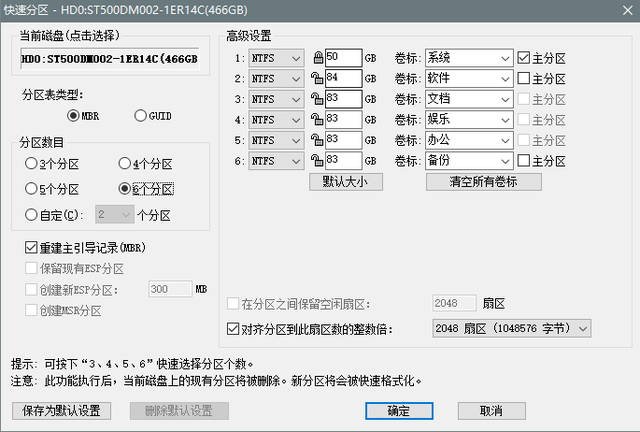This screenshot has width=640, height=432.
Task: Click partition 5 size field showing 83
Action: click(343, 140)
